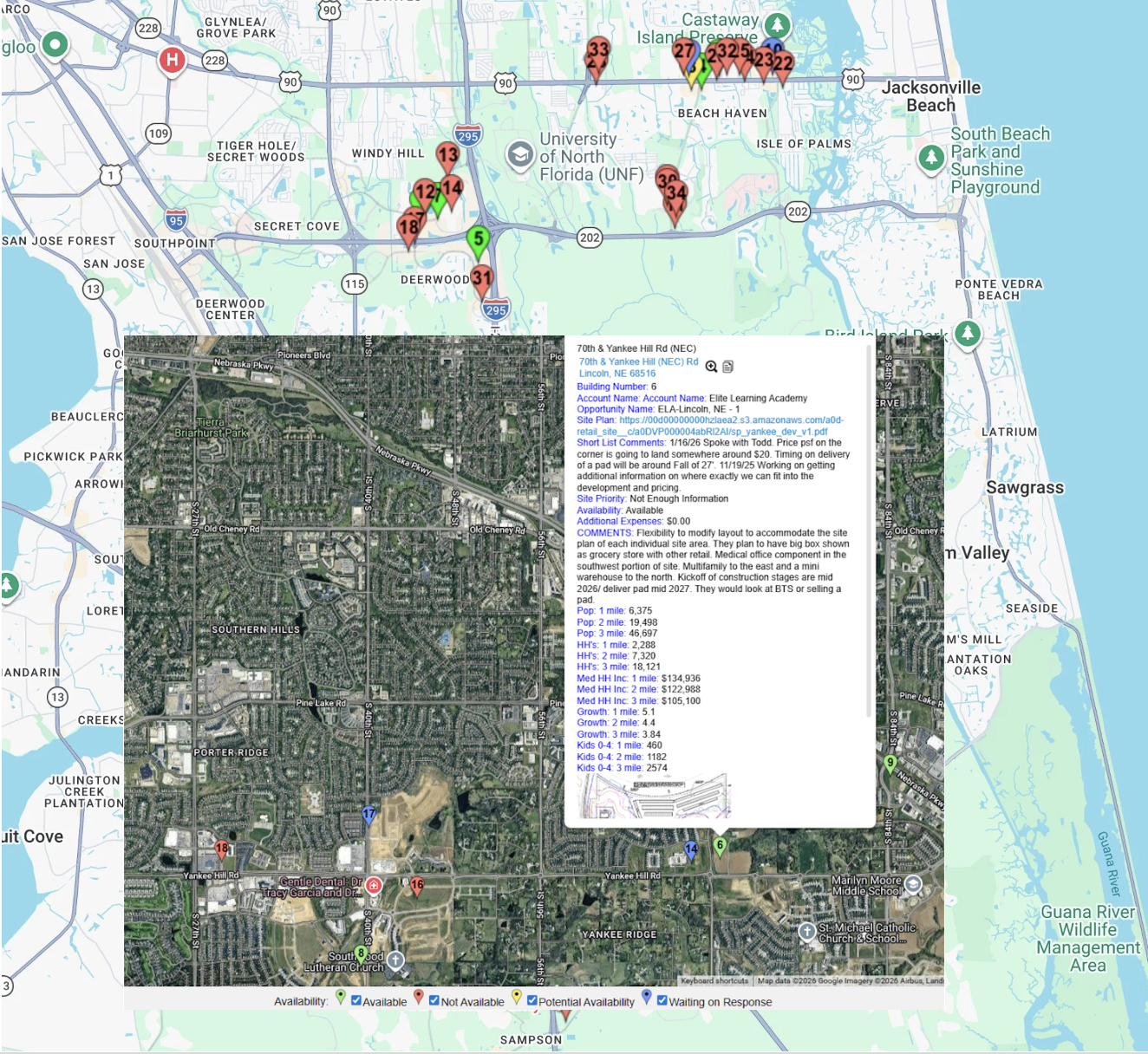Click the Gentle Dental red marker icon
The width and height of the screenshot is (1148, 1054).
coord(373,885)
